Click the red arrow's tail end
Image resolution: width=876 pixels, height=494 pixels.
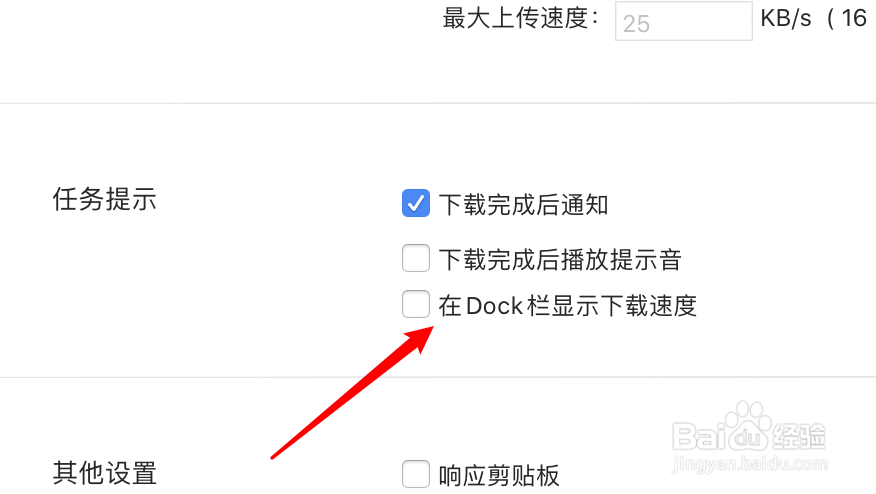tap(275, 455)
